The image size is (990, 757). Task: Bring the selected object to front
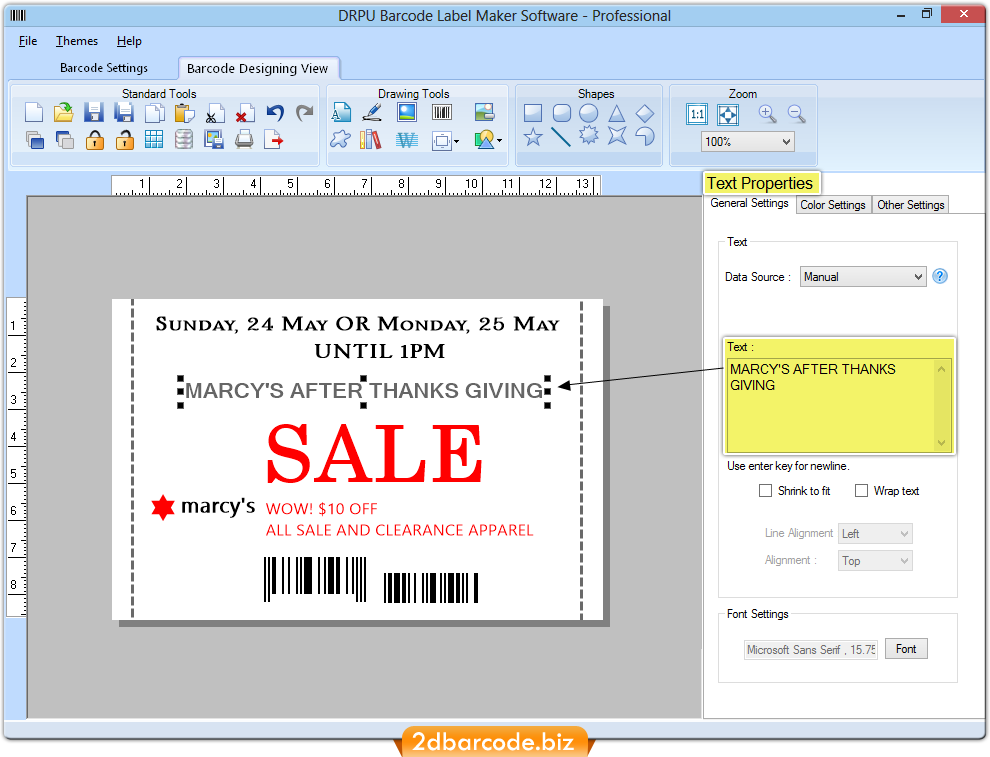35,140
